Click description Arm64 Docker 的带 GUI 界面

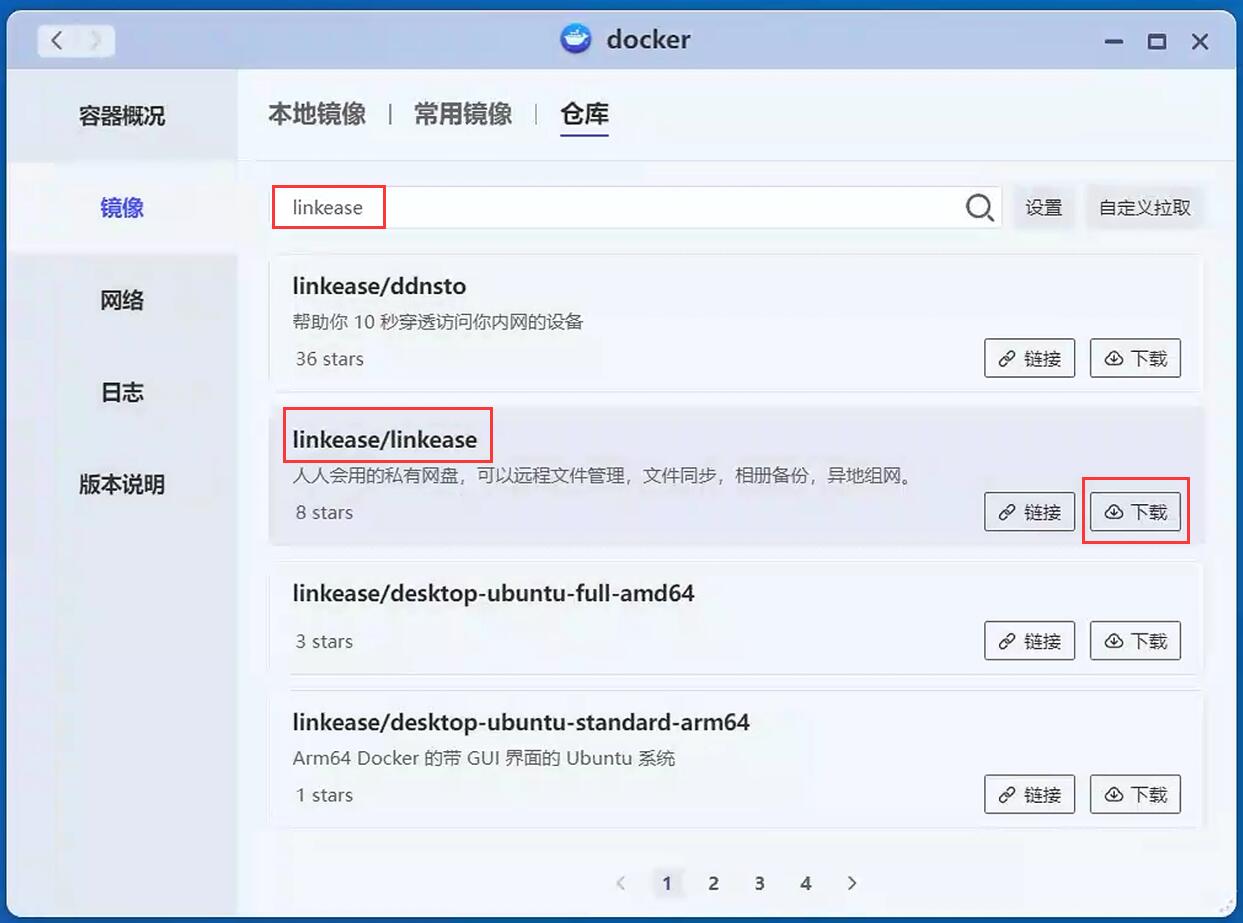click(484, 758)
